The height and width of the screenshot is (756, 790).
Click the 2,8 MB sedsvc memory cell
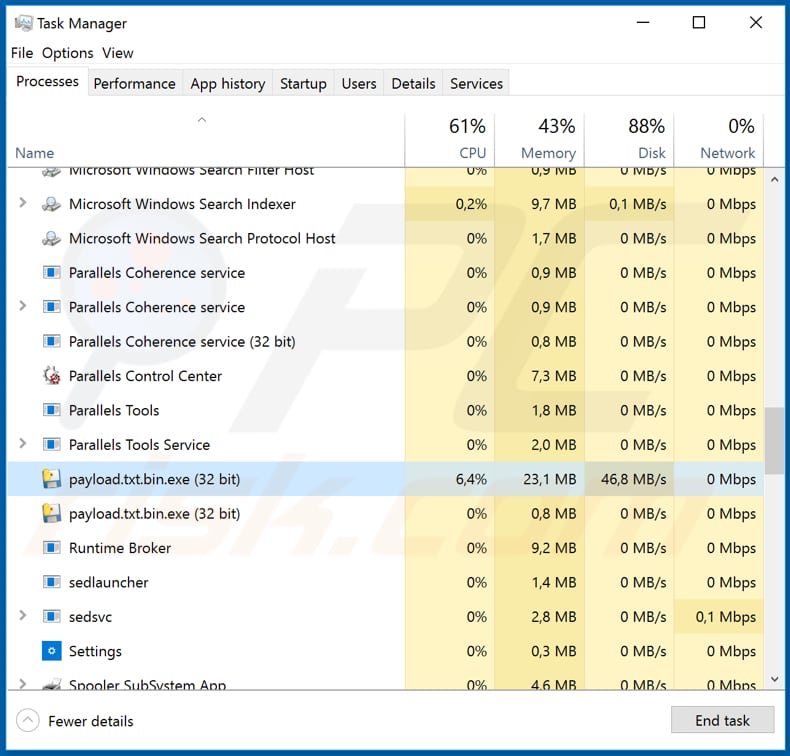[x=540, y=616]
